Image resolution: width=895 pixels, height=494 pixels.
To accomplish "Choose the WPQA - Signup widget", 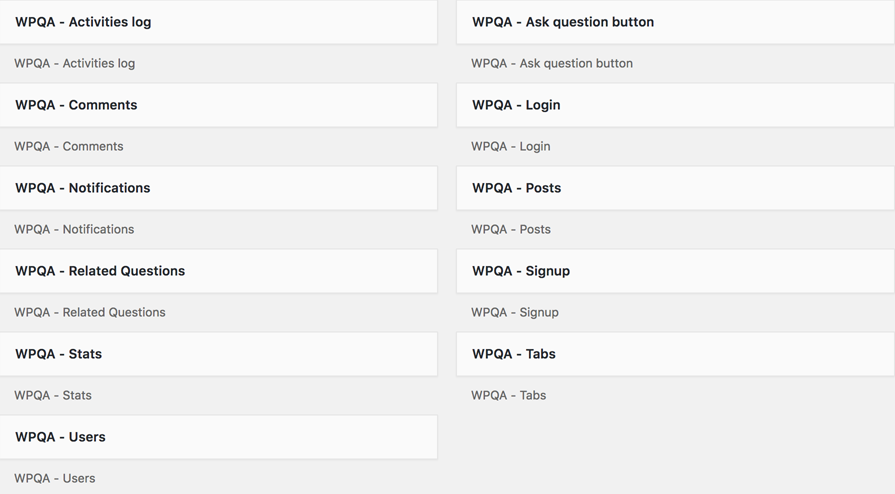I will [675, 271].
